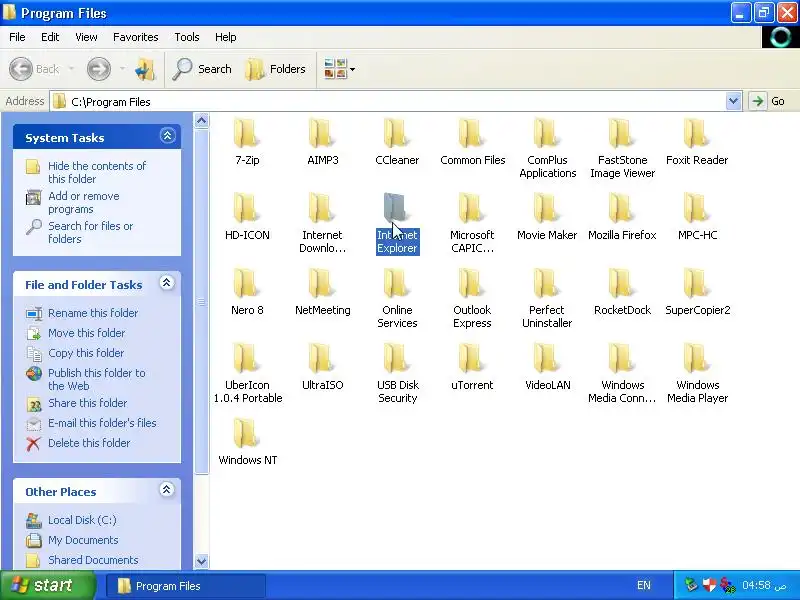This screenshot has width=800, height=600.
Task: Click the EN language indicator in taskbar
Action: [644, 585]
